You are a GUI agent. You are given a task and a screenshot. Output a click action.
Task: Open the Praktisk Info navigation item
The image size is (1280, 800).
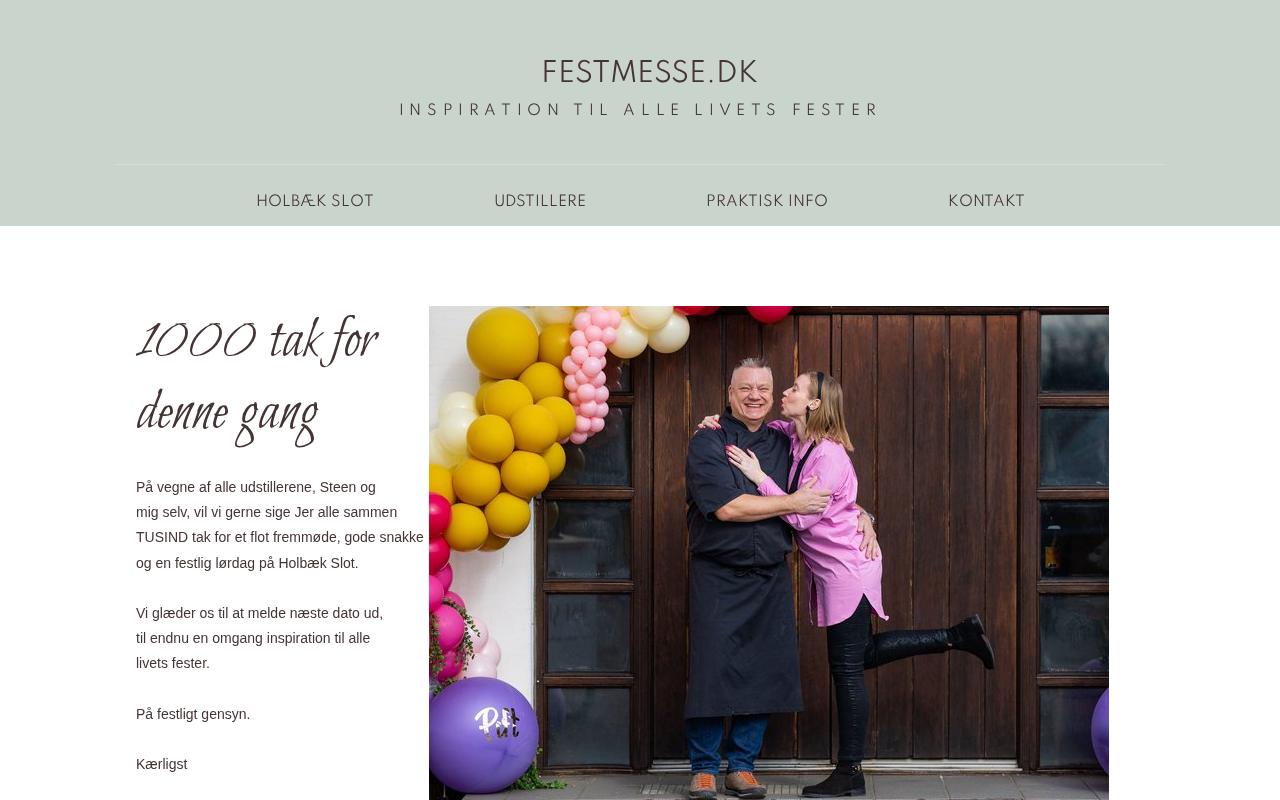point(767,201)
